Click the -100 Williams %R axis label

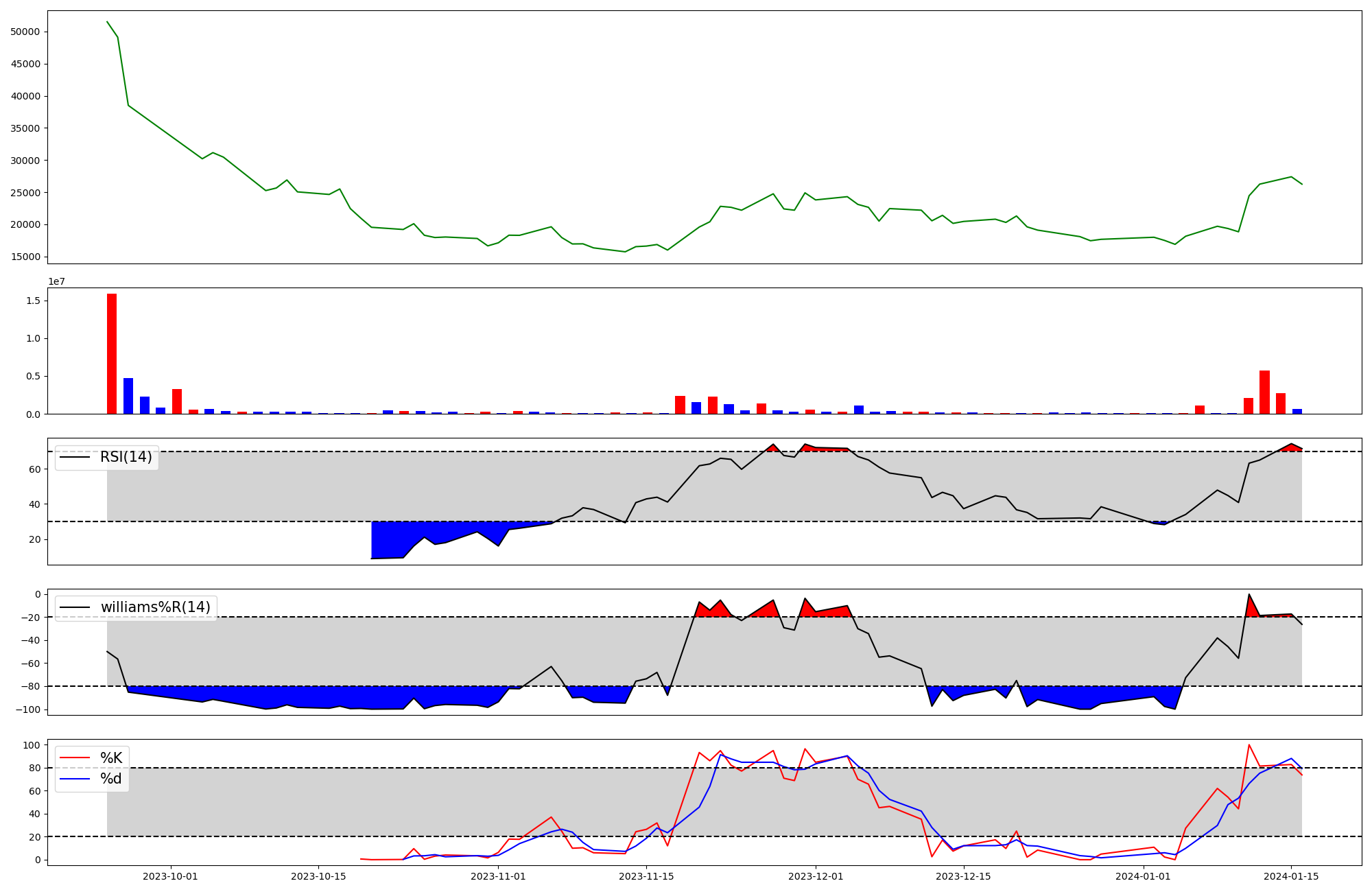[28, 709]
